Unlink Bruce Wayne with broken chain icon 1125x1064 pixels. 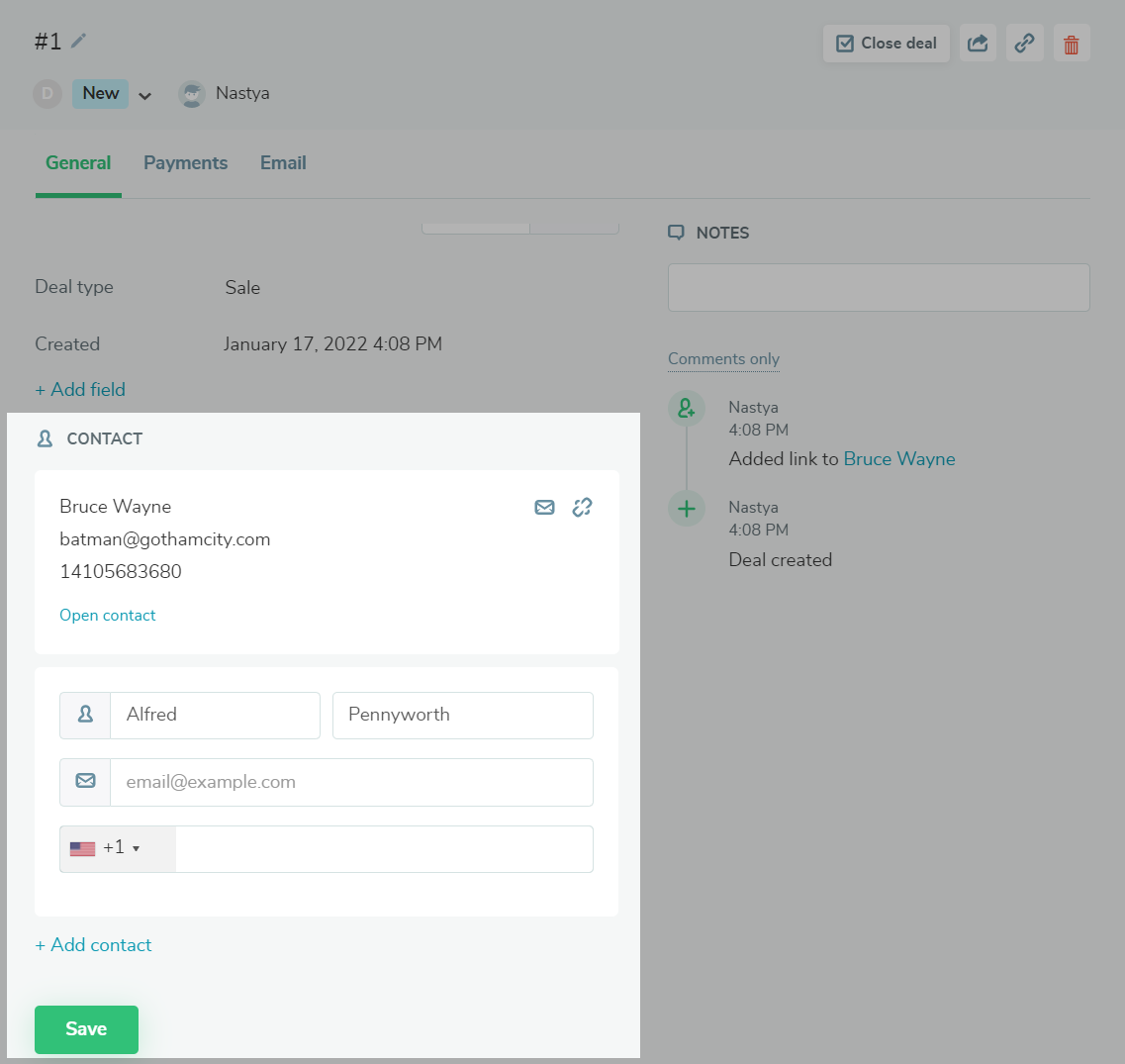point(582,508)
